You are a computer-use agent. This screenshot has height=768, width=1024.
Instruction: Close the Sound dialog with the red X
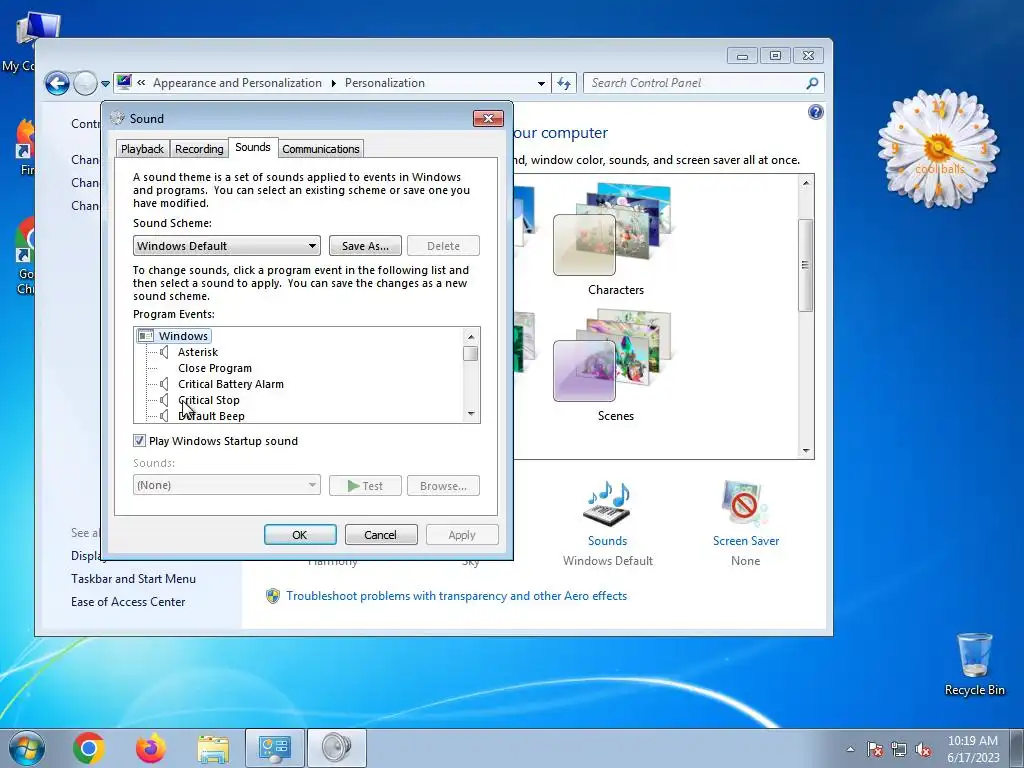(488, 118)
